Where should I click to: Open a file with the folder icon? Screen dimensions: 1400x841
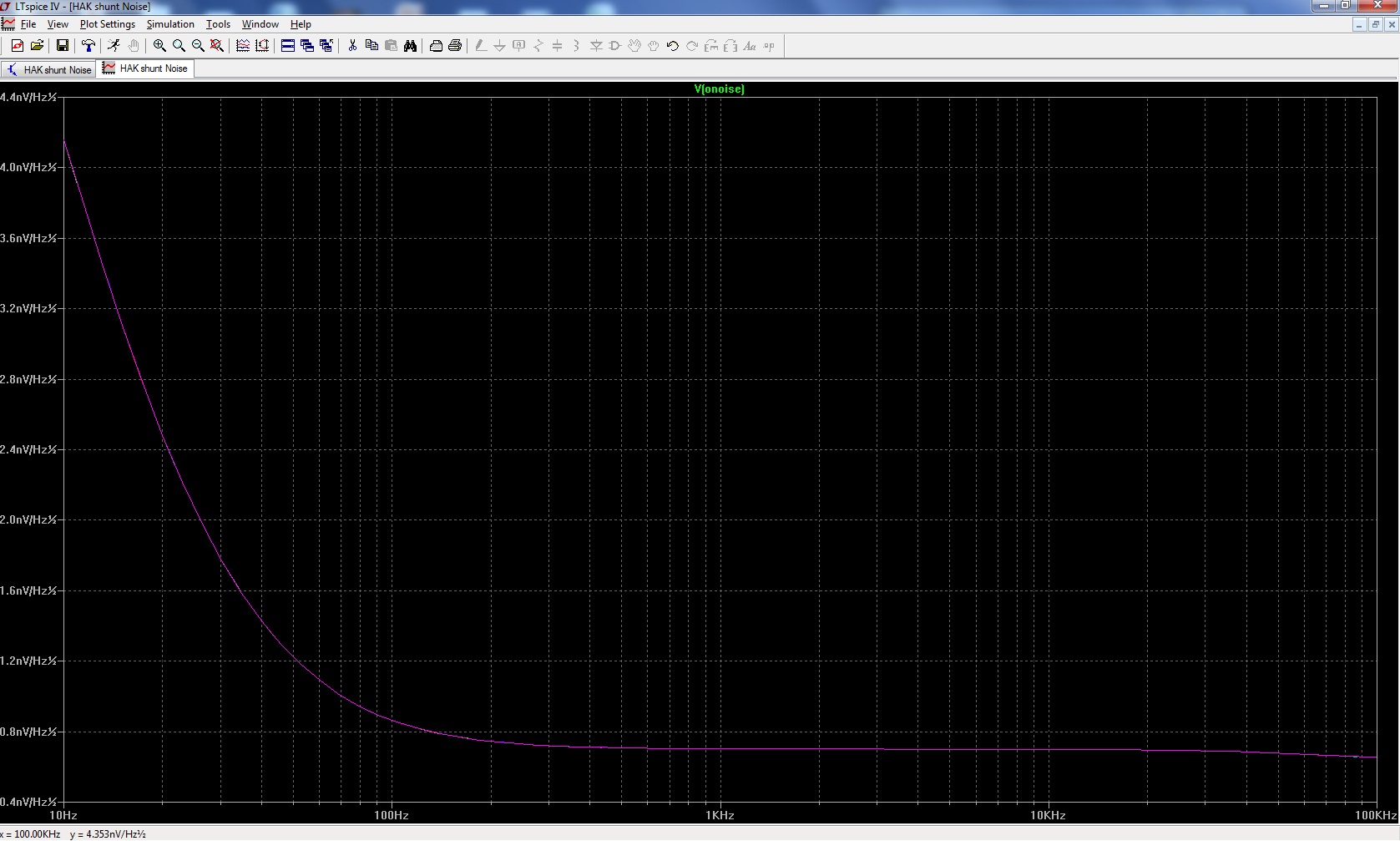click(37, 46)
